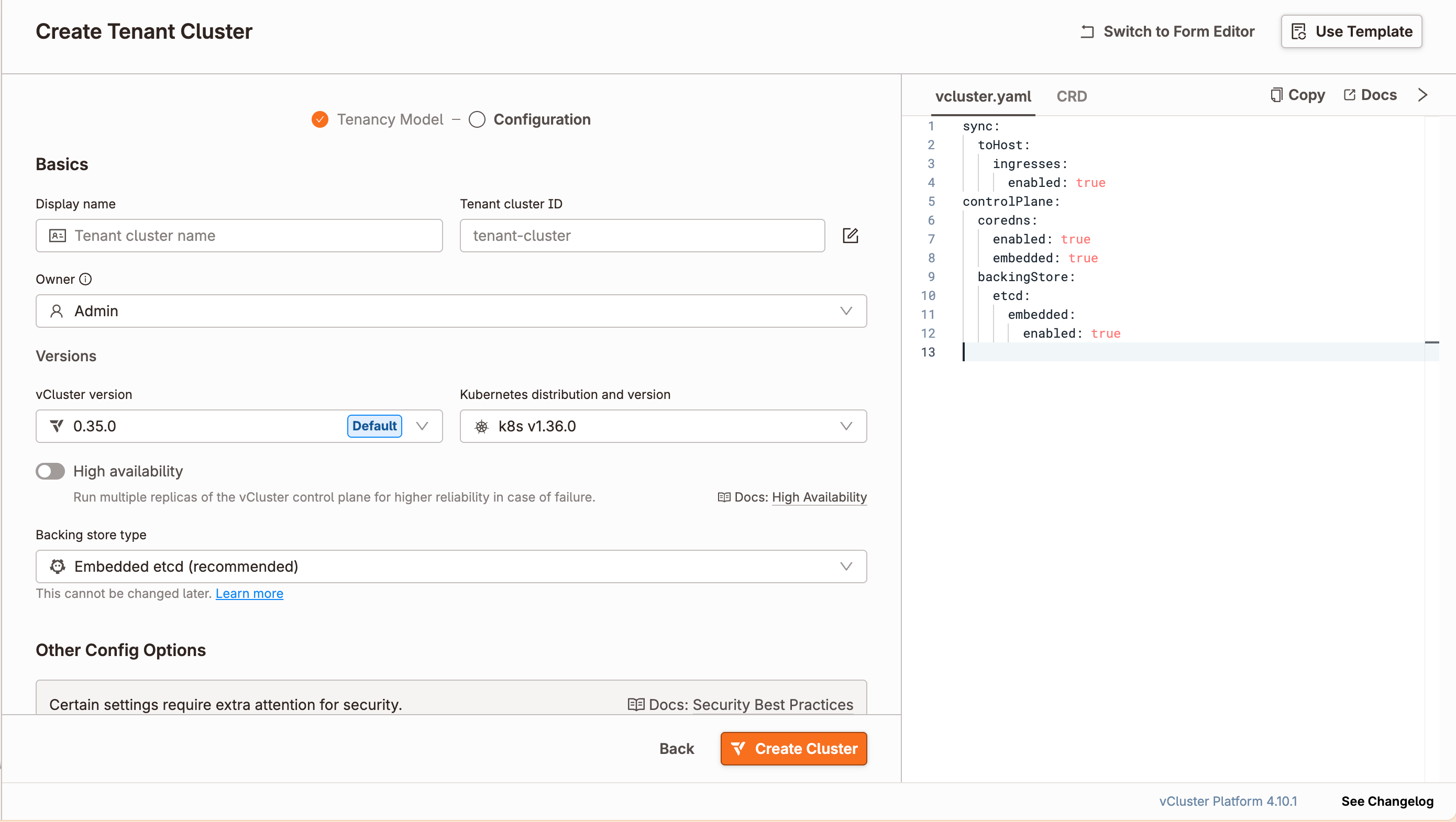This screenshot has width=1456, height=822.
Task: Place cursor on YAML editor line 13
Action: click(x=1193, y=352)
